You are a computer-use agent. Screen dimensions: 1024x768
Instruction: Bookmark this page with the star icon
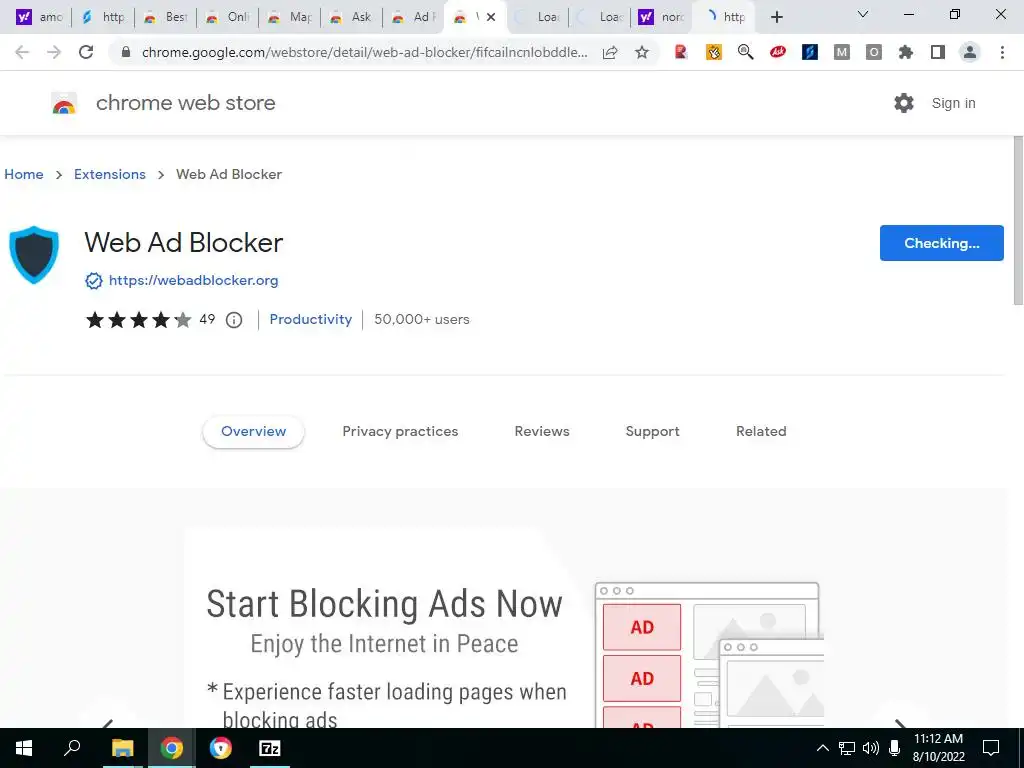point(642,52)
